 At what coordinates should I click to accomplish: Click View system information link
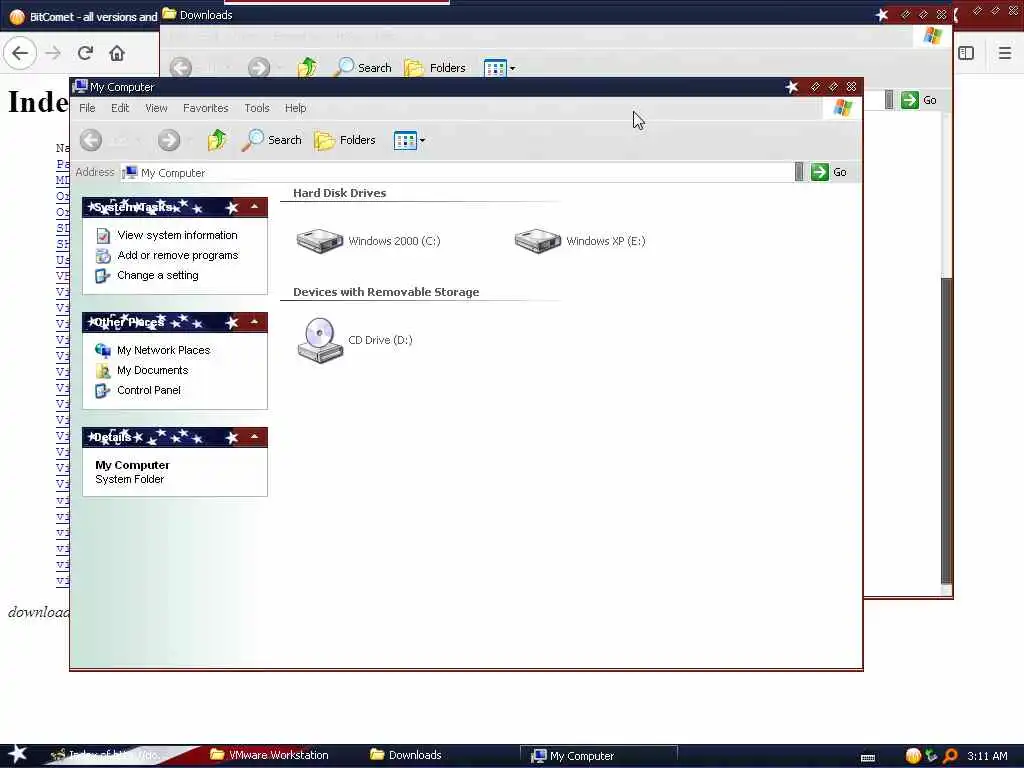[x=177, y=235]
